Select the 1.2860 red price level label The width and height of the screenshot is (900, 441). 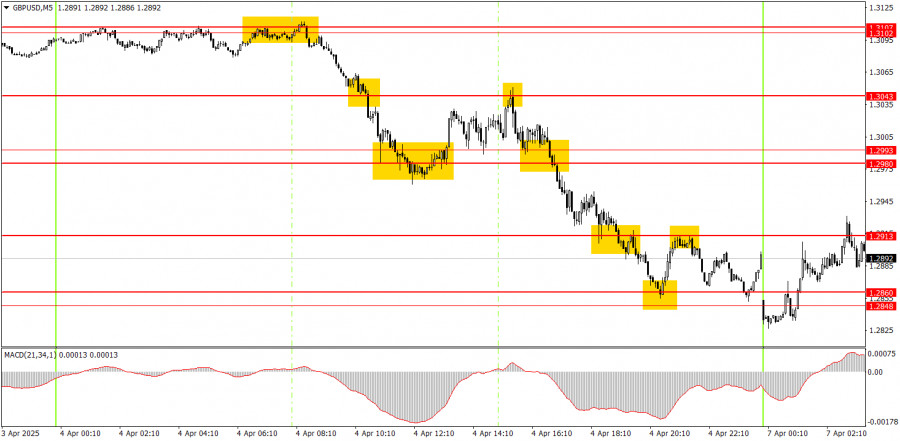pyautogui.click(x=881, y=293)
